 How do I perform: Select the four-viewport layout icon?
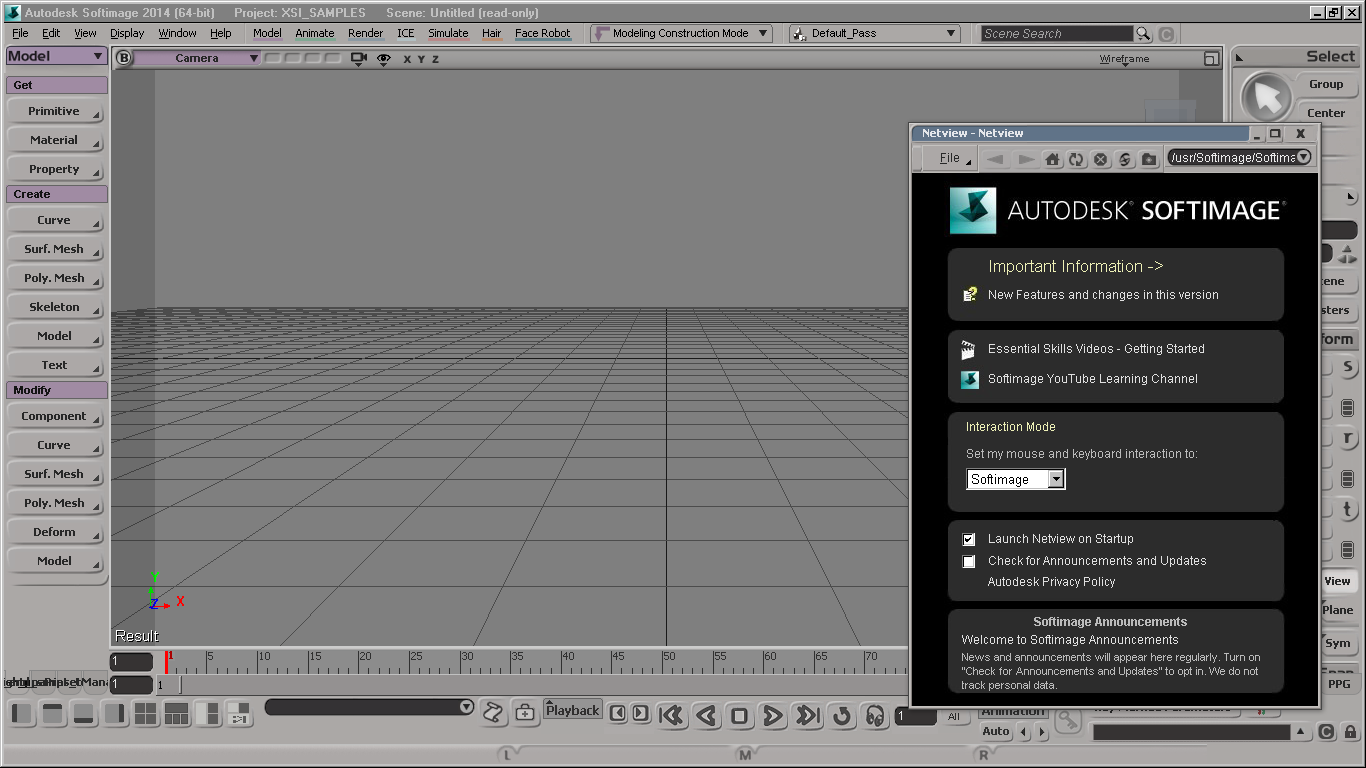[145, 714]
